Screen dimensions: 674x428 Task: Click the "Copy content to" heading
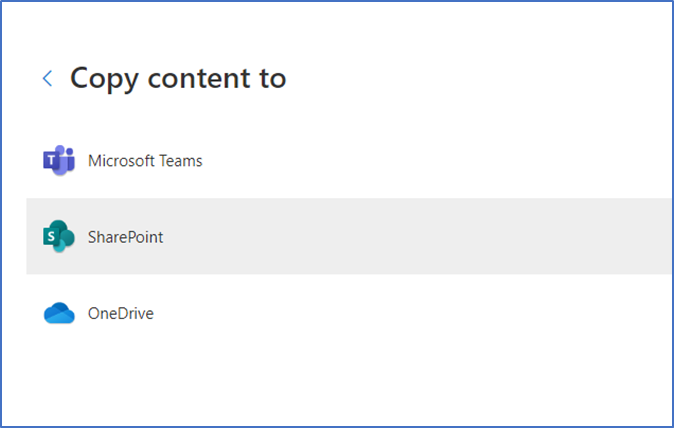click(x=178, y=79)
